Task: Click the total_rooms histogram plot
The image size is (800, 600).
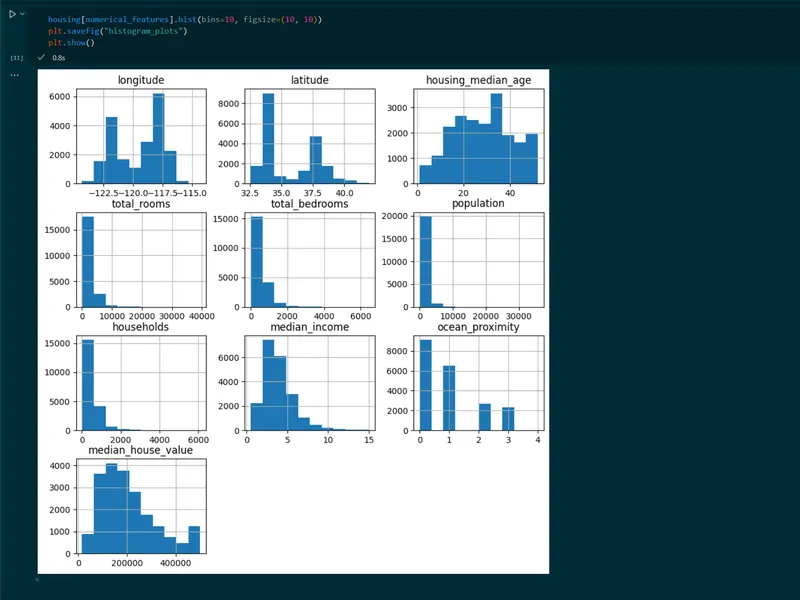Action: 141,260
